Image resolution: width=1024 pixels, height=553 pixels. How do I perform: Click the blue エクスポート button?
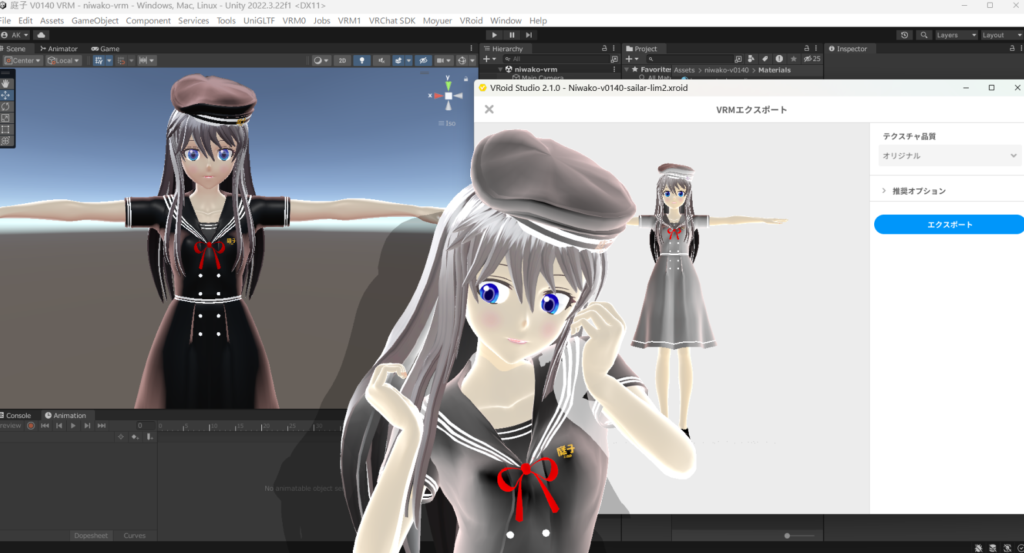pos(948,225)
